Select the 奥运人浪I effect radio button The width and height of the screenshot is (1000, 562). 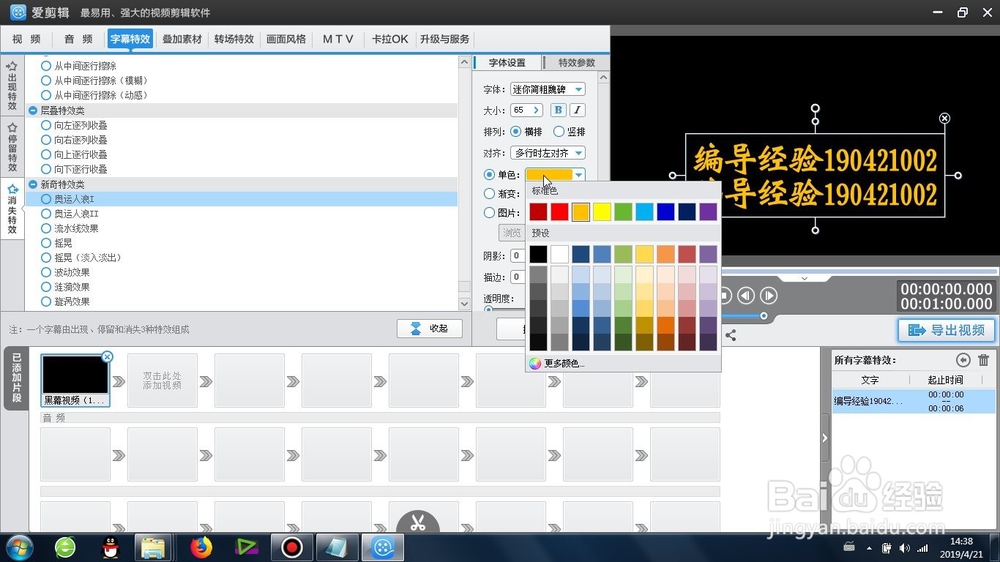(x=46, y=199)
